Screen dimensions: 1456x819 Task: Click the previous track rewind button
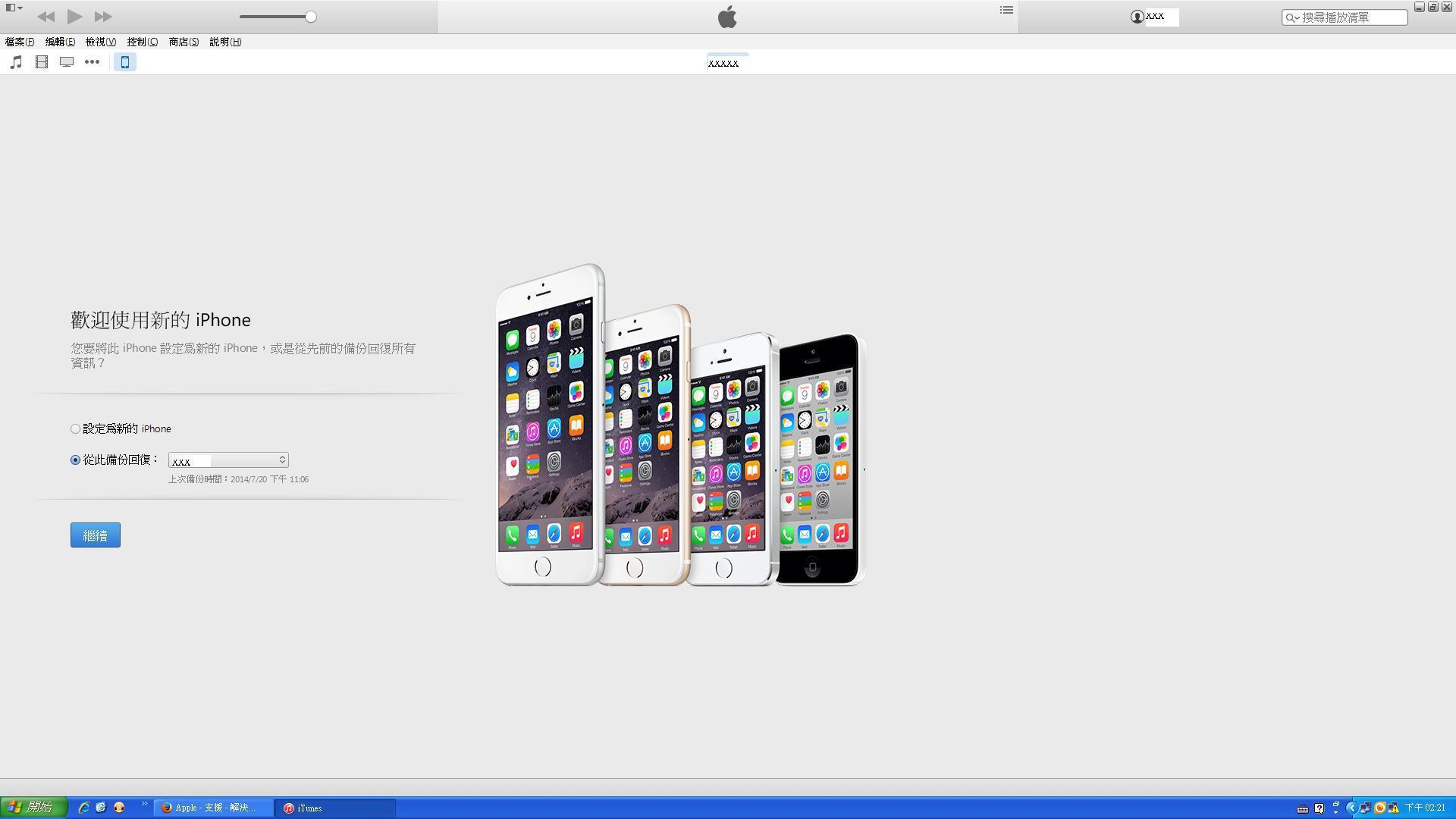tap(45, 17)
